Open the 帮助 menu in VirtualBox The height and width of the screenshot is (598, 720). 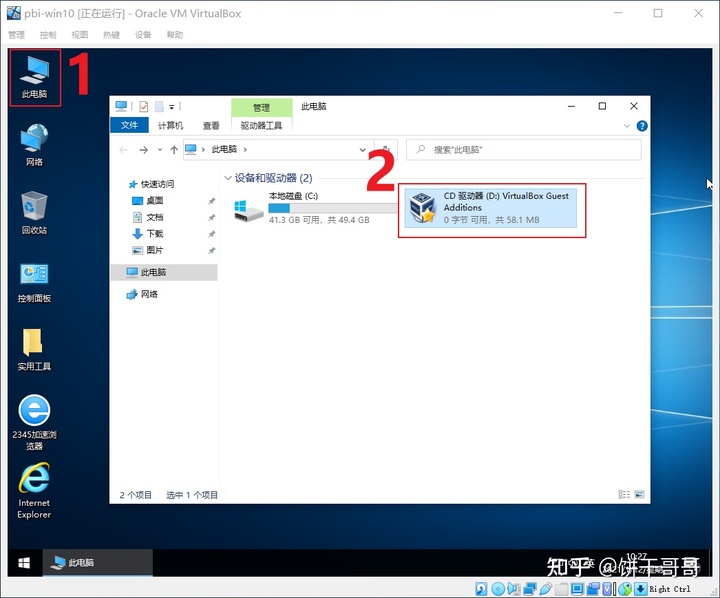[x=174, y=35]
